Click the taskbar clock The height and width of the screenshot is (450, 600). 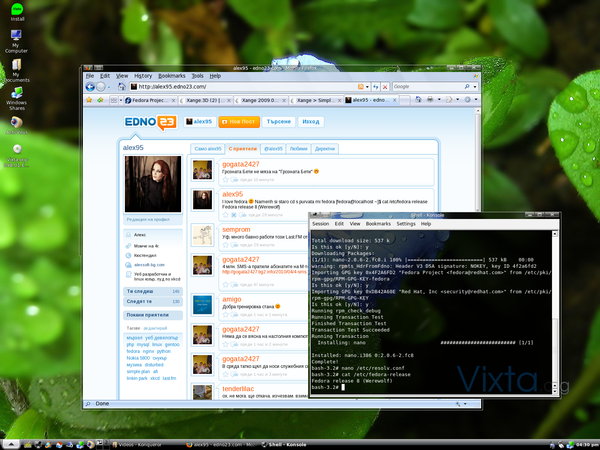point(585,445)
